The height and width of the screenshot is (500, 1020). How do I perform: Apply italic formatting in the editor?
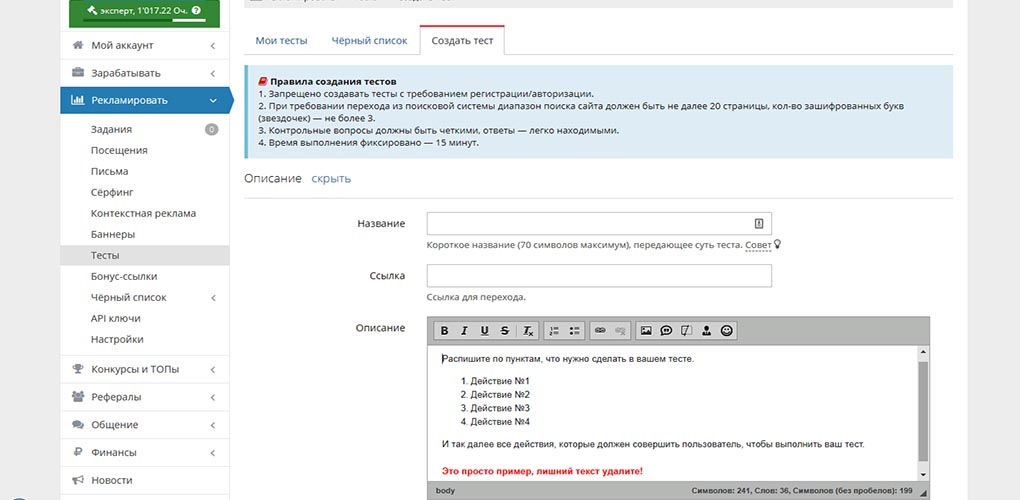pos(464,331)
